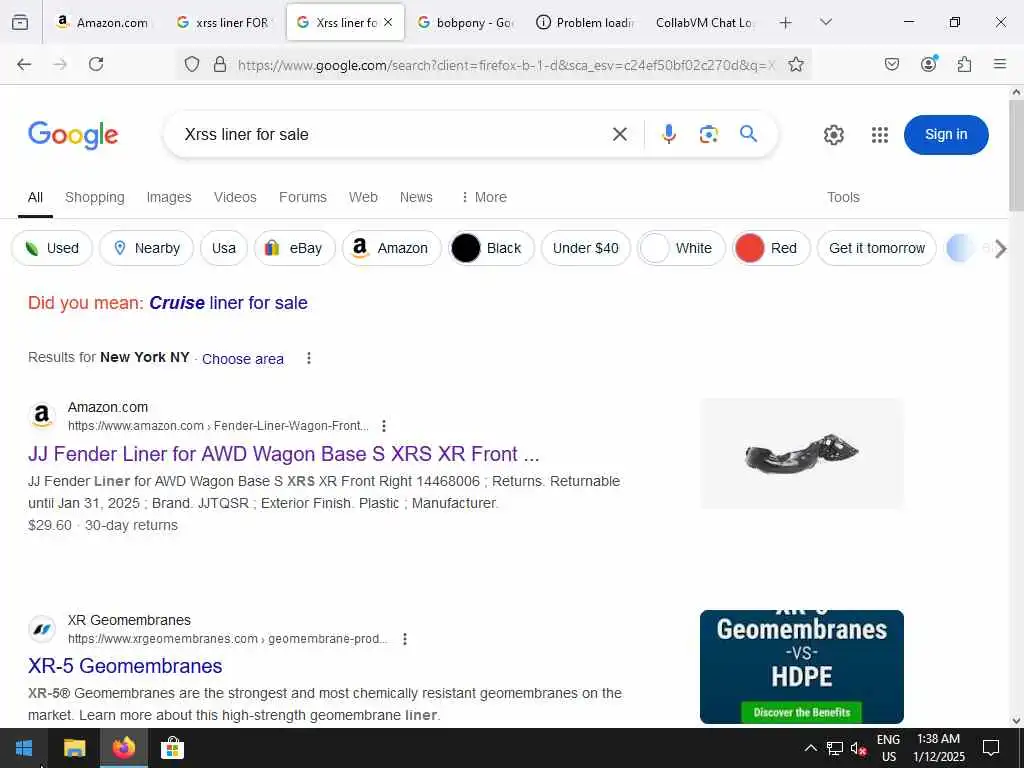Clear the Google search box
Image resolution: width=1024 pixels, height=768 pixels.
(x=620, y=135)
